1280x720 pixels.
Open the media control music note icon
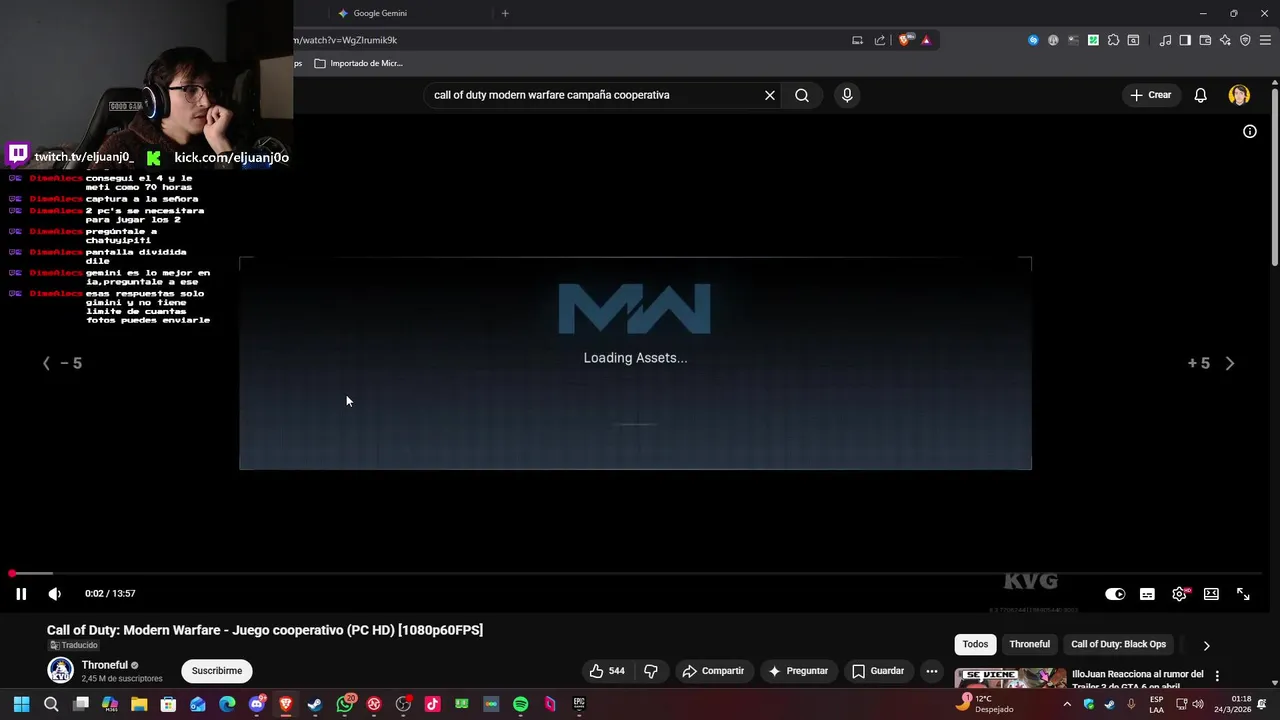[1165, 40]
